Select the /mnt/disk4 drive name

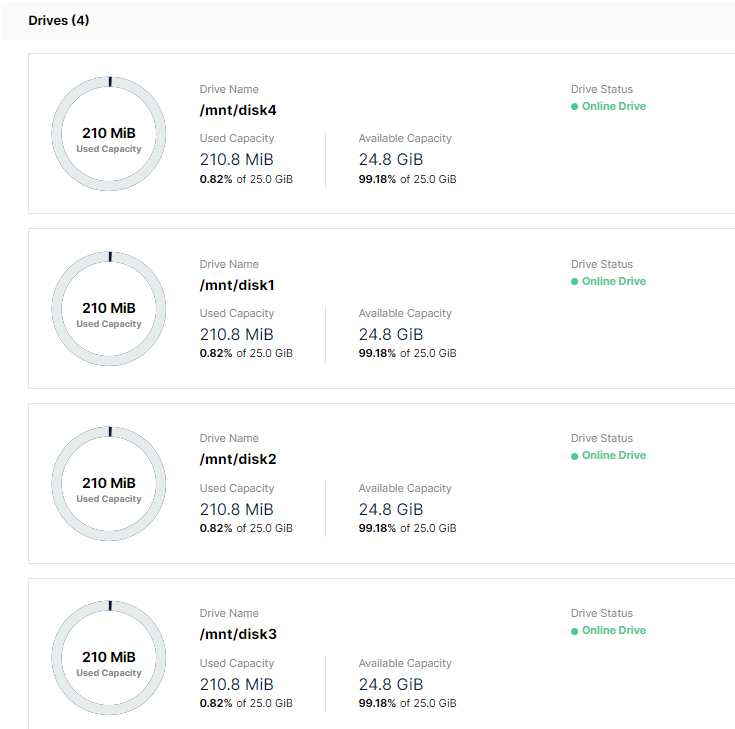point(238,110)
